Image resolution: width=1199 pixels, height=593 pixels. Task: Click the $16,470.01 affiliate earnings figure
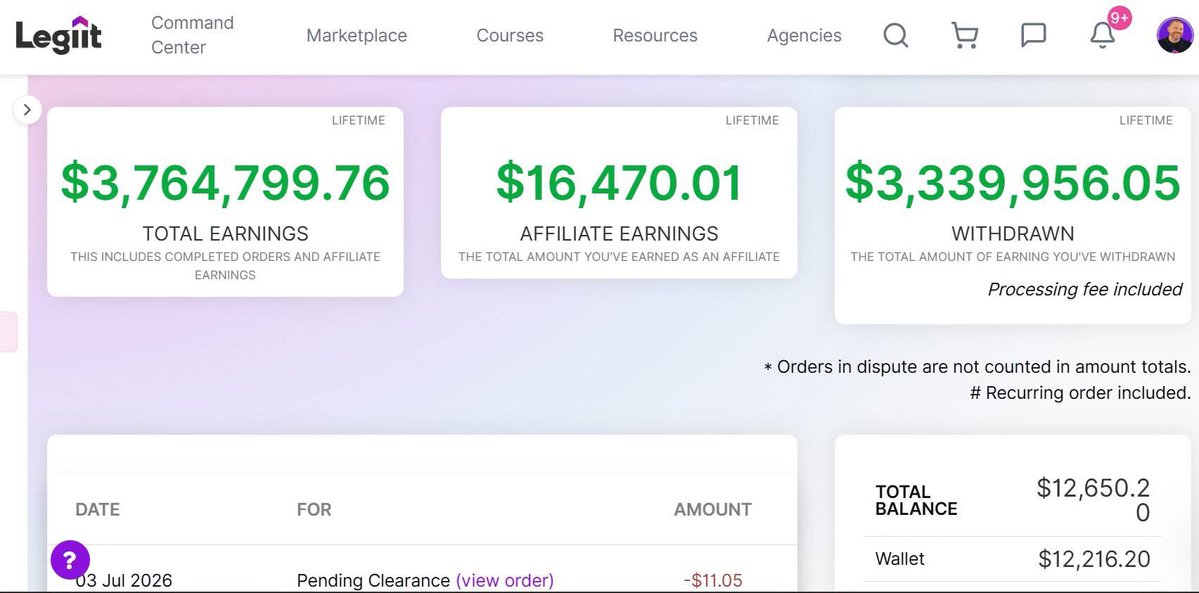click(619, 182)
